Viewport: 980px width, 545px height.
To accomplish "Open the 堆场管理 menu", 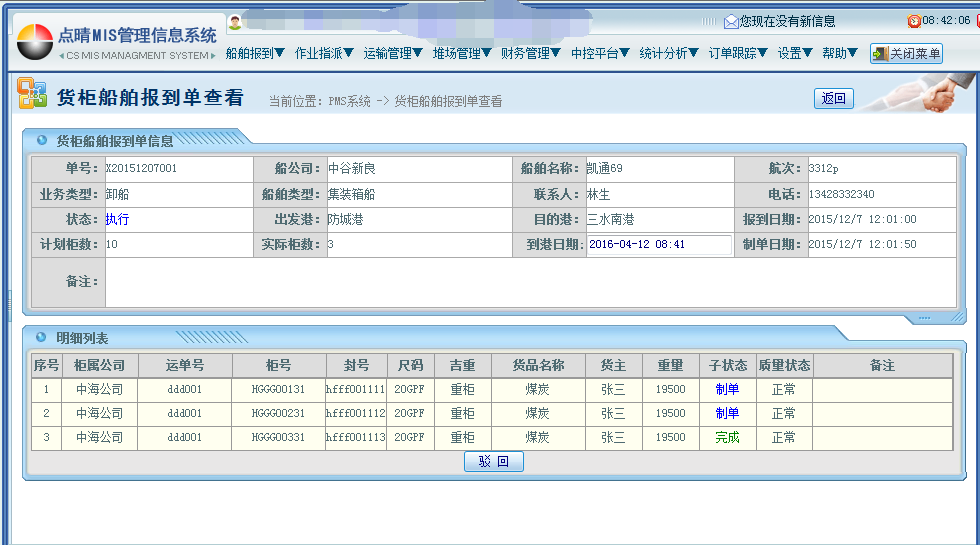I will [462, 54].
